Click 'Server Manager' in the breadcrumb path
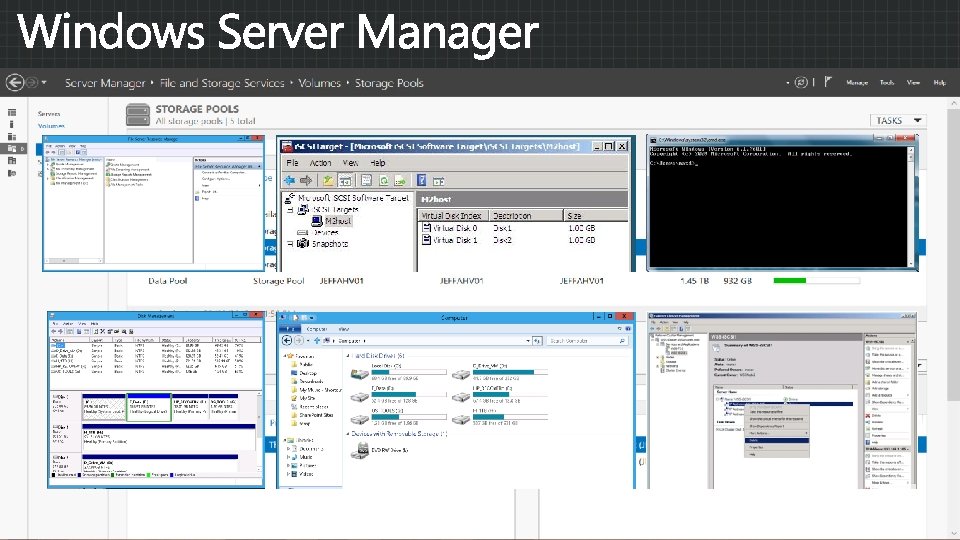 (x=105, y=83)
